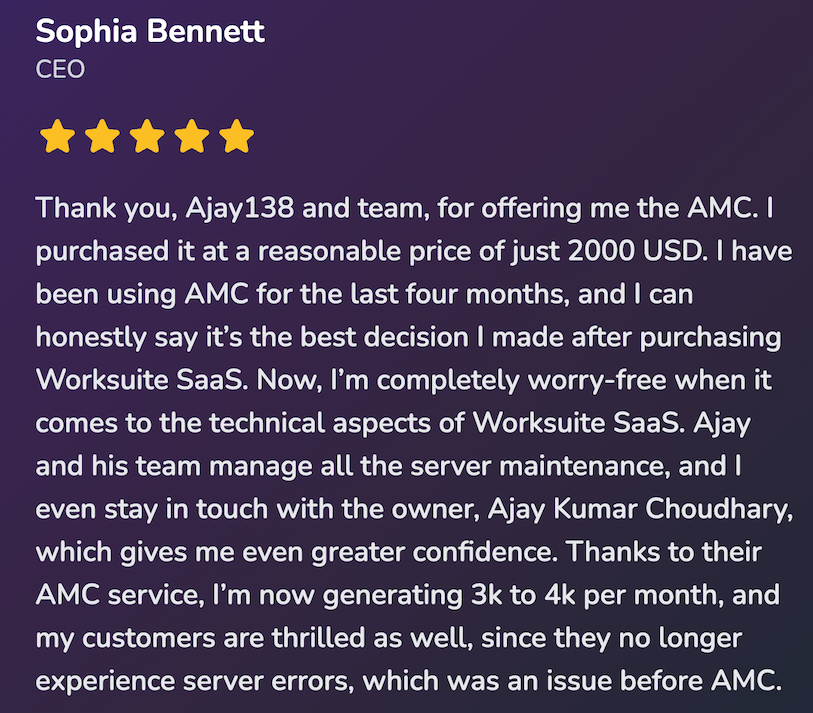
Task: Click the reviewer name Sophia Bennett
Action: [150, 31]
